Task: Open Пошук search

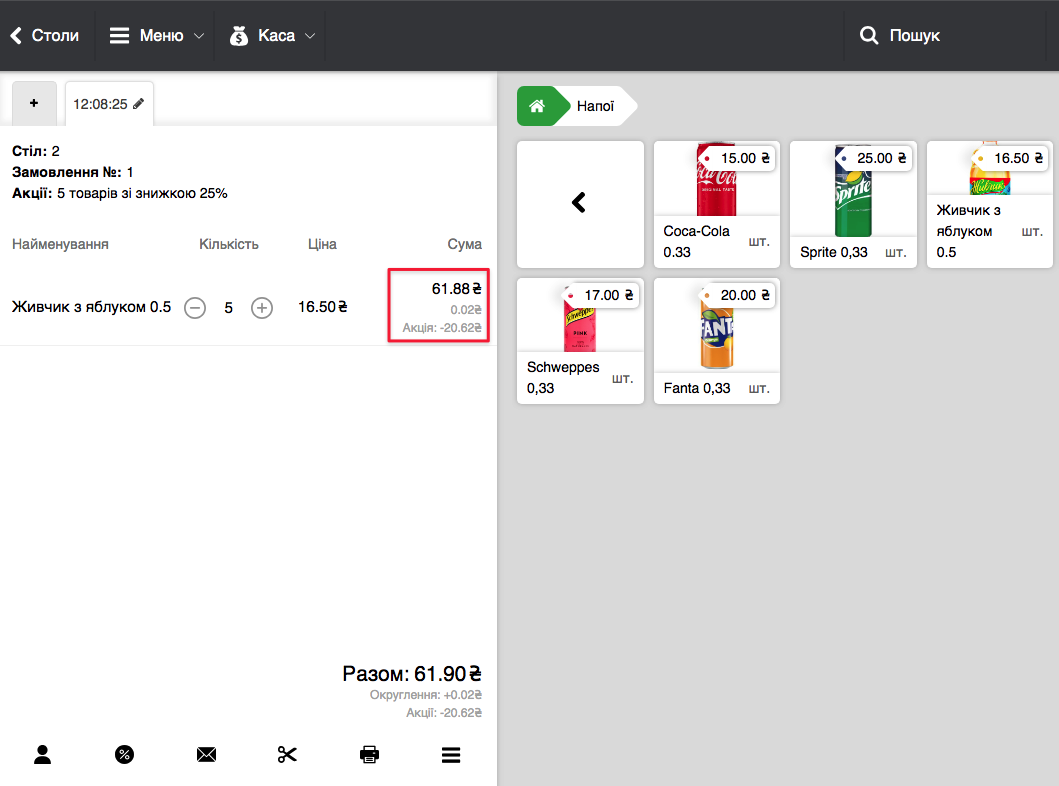Action: click(900, 36)
